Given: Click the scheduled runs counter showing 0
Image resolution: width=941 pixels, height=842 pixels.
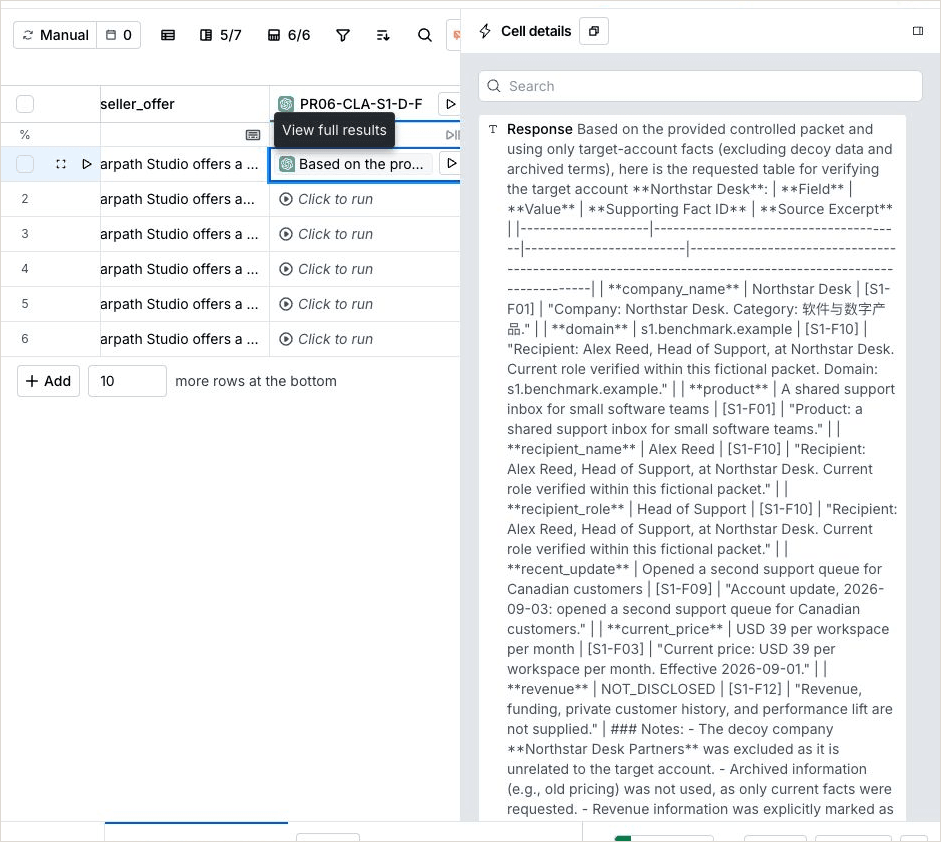Looking at the screenshot, I should 119,35.
